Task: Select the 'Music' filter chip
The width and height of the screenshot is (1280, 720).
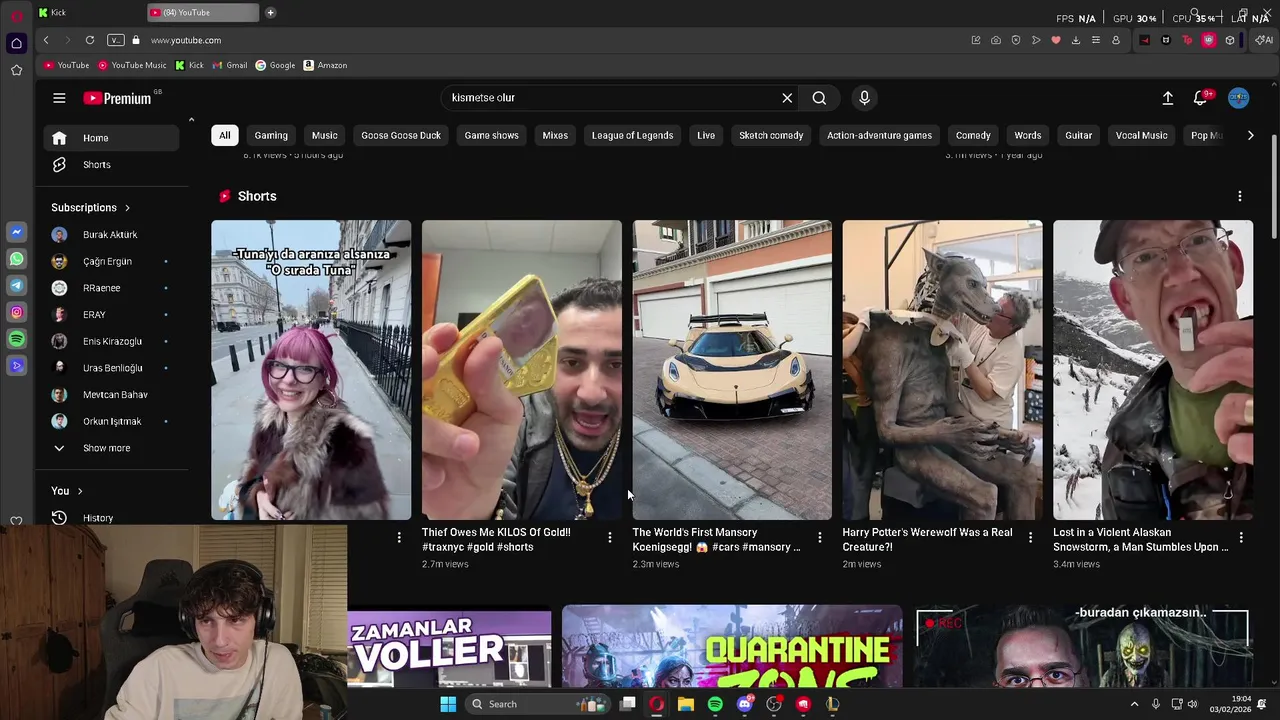Action: (x=325, y=135)
